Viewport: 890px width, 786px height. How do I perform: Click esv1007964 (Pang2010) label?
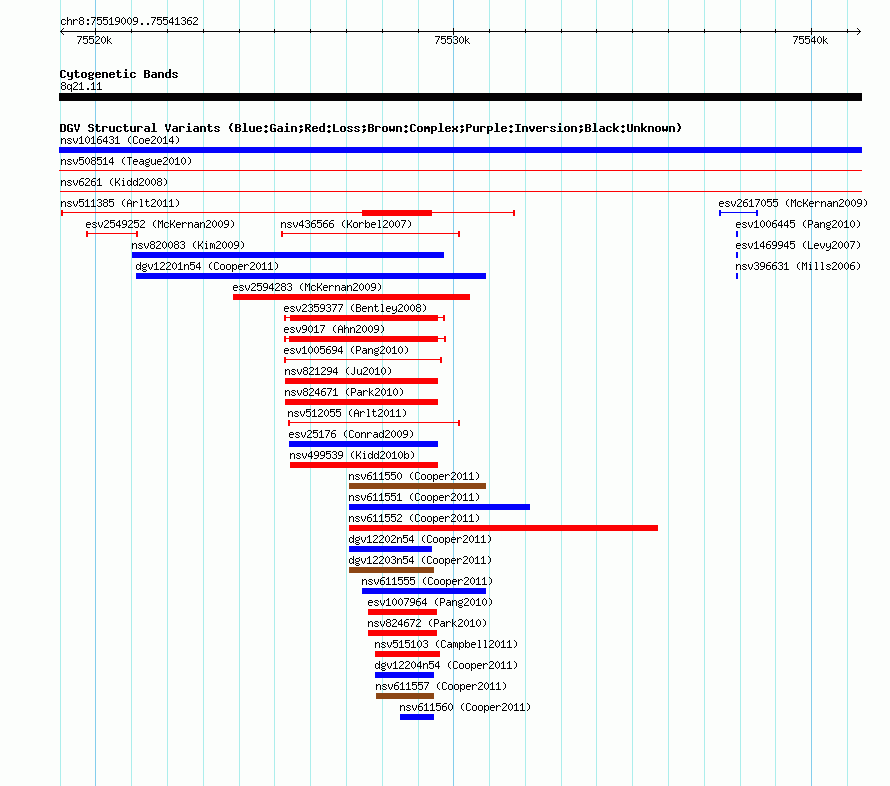[x=430, y=602]
